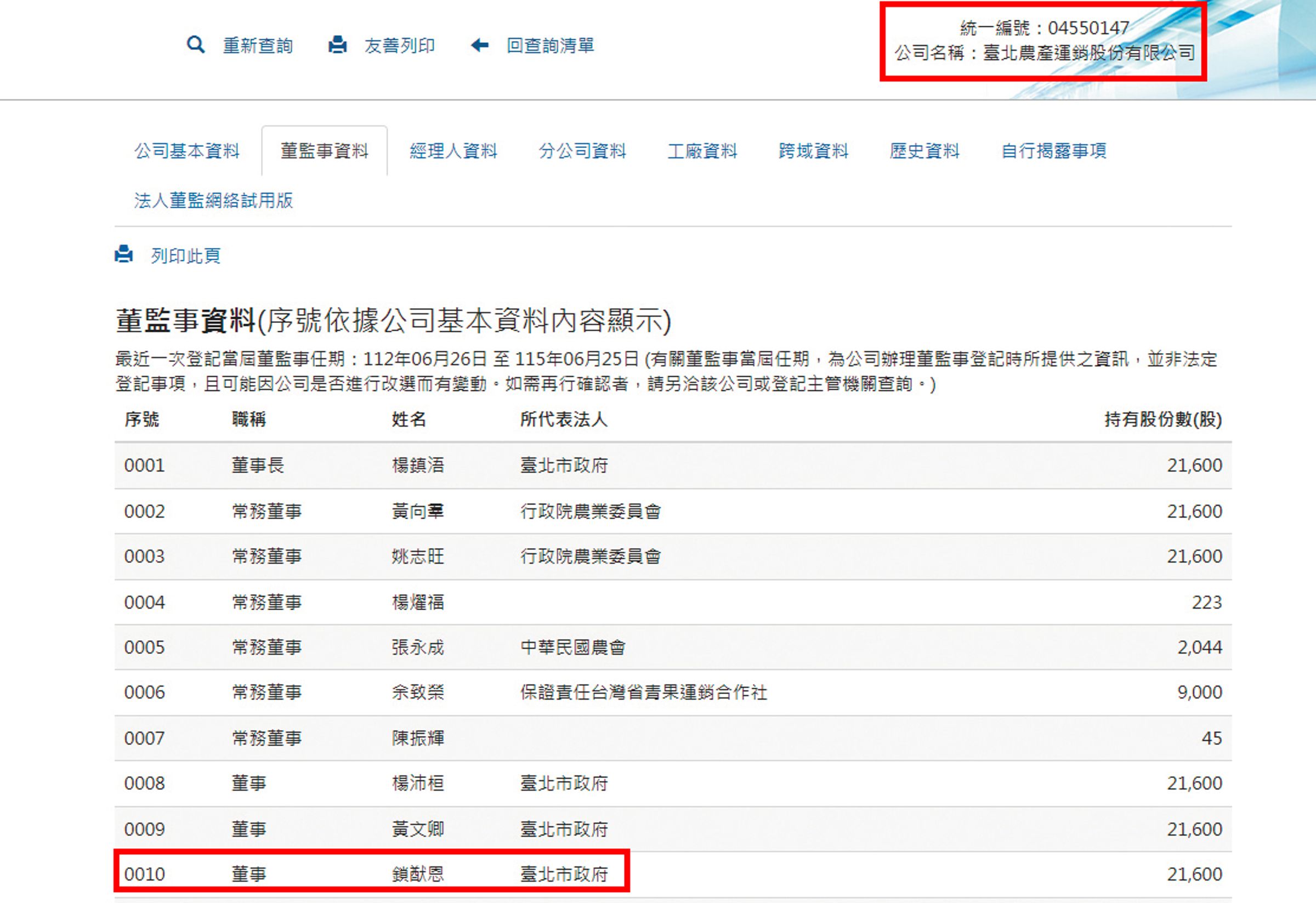
Task: Click the 列印此頁 link
Action: tap(186, 256)
